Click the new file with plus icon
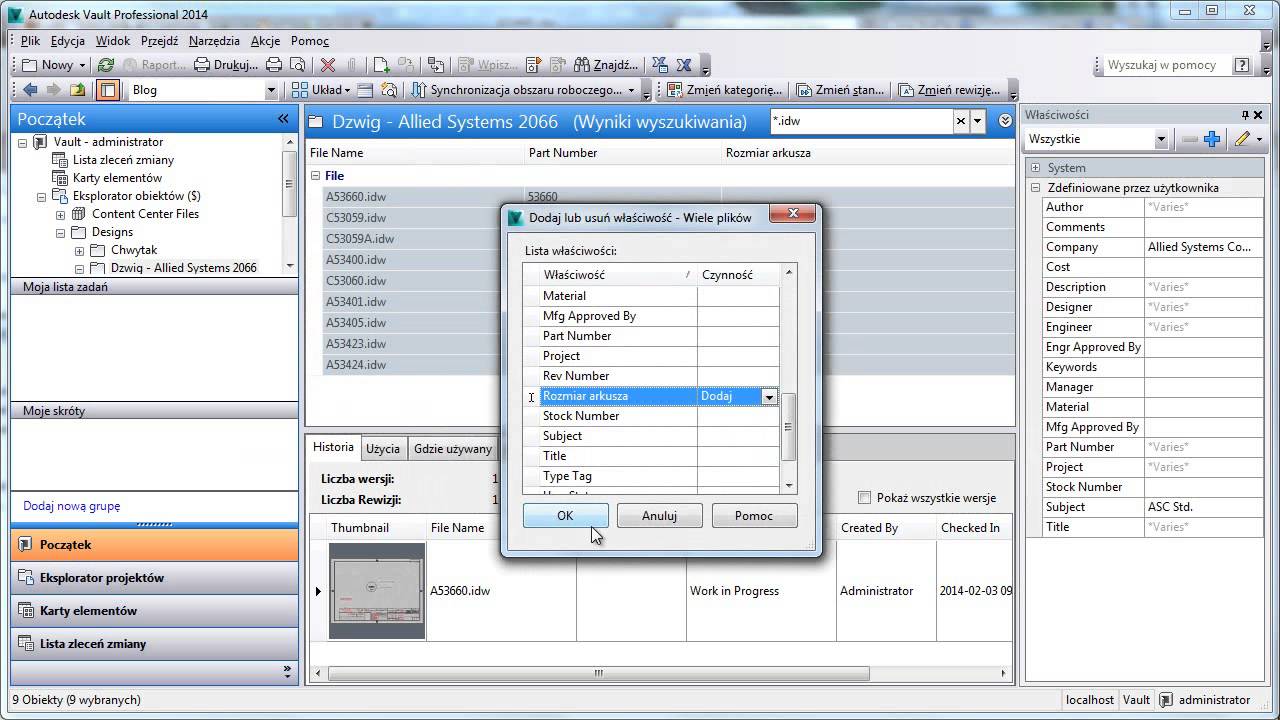The image size is (1280, 720). coord(381,65)
